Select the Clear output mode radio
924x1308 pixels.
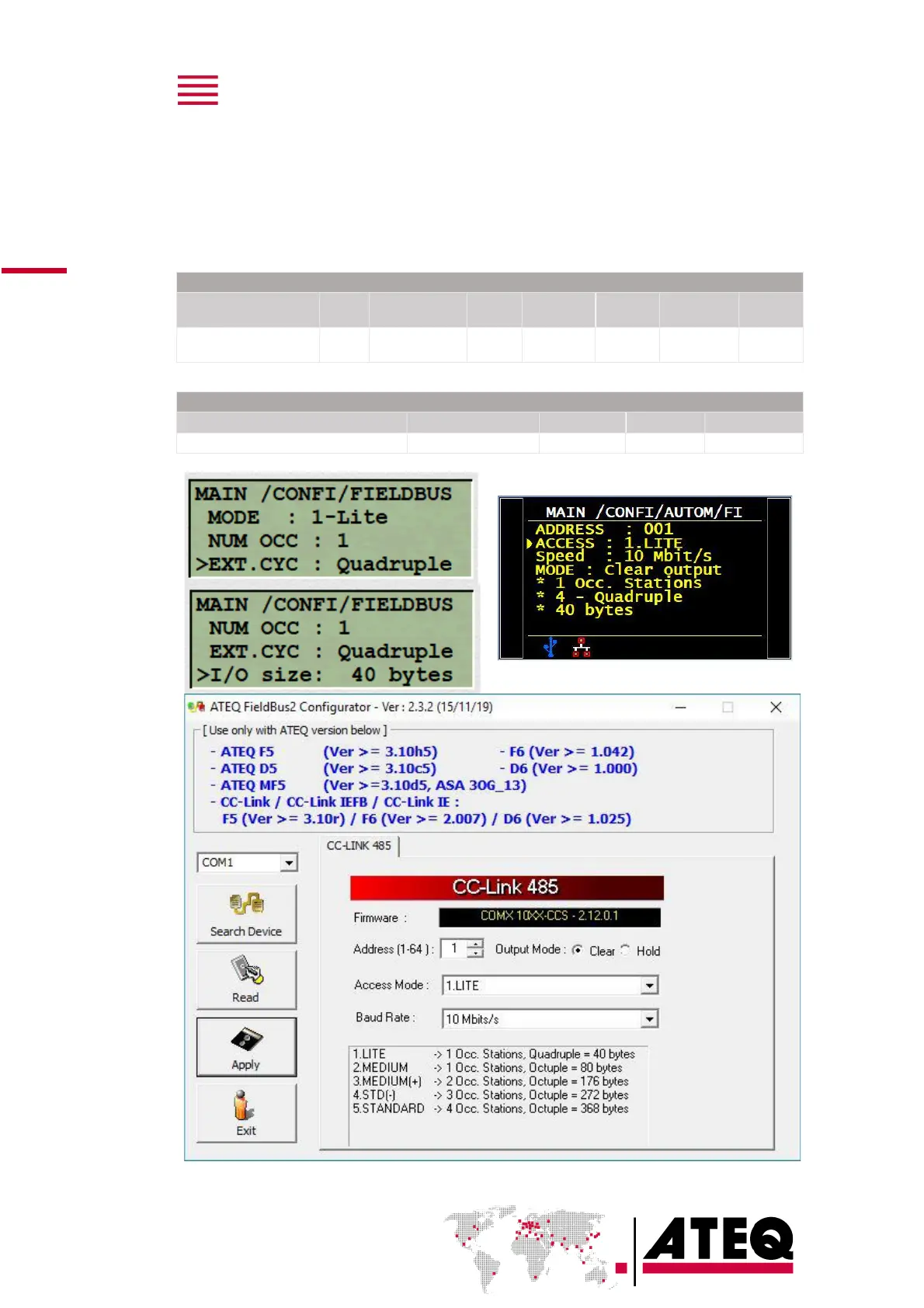[x=578, y=950]
